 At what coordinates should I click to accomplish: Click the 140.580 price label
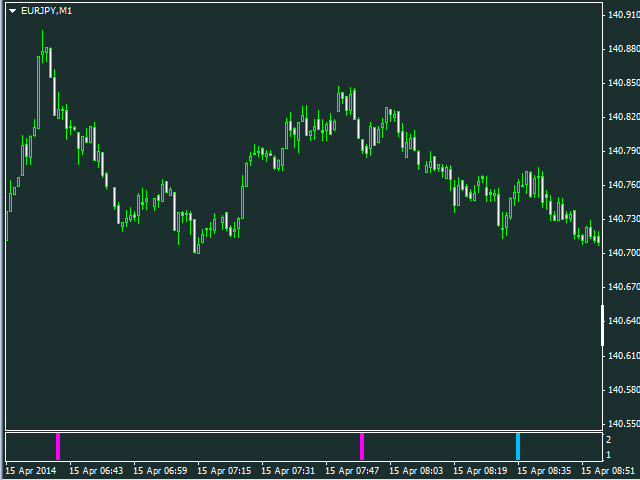[x=624, y=390]
